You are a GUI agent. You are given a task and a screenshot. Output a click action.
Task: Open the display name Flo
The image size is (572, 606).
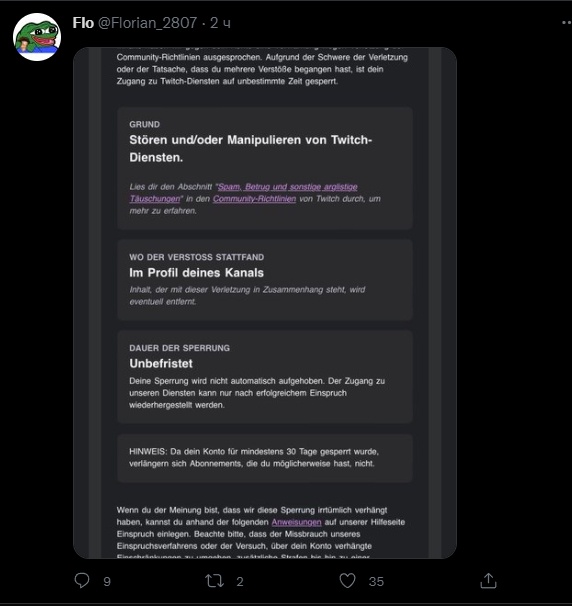point(83,23)
